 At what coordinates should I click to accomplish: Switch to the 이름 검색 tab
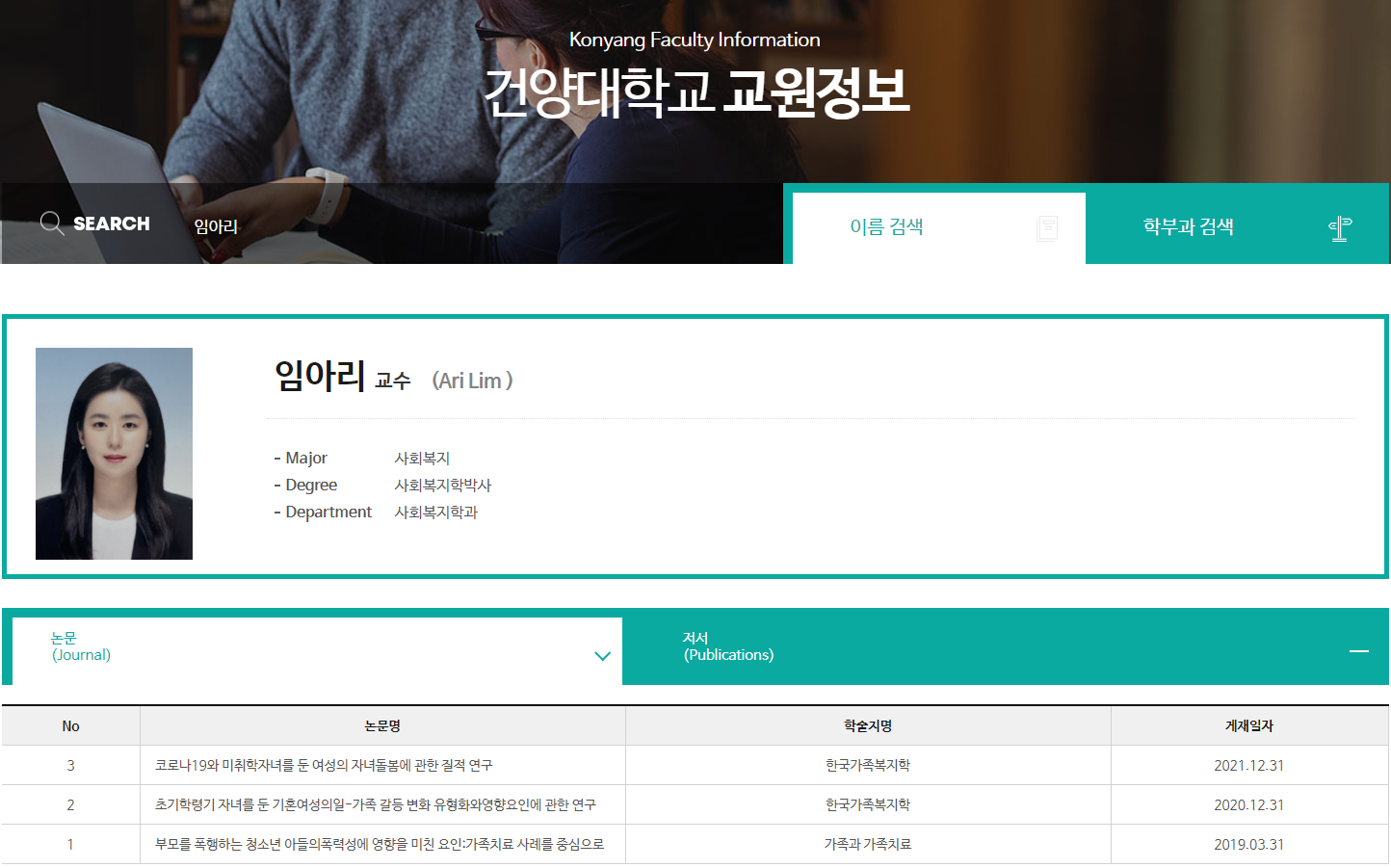(939, 227)
